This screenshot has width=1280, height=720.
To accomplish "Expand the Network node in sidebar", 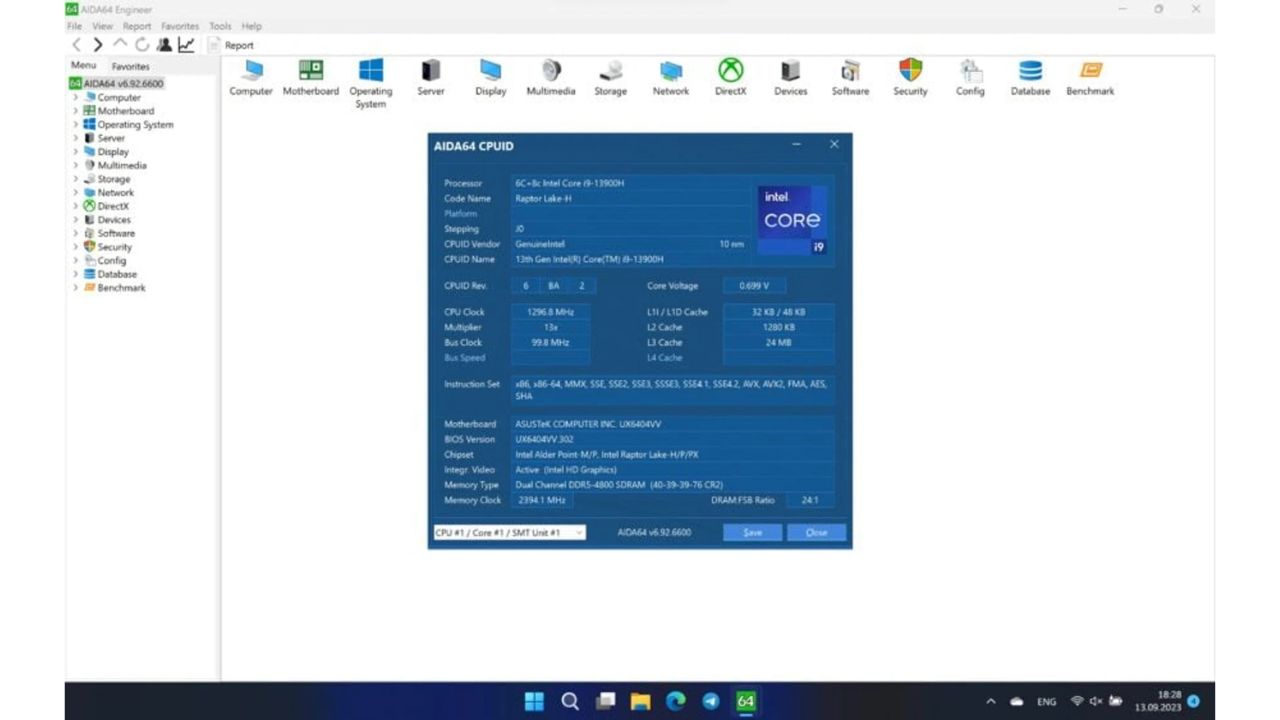I will coord(75,192).
